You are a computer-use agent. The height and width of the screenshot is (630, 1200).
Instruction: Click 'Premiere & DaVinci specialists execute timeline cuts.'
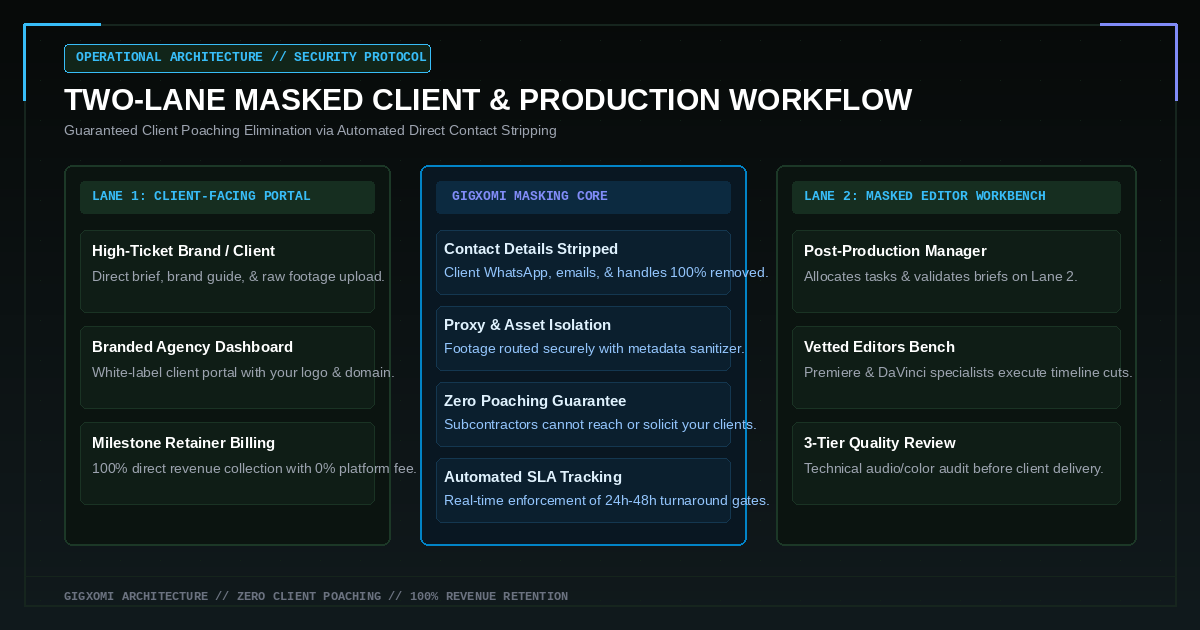coord(968,373)
